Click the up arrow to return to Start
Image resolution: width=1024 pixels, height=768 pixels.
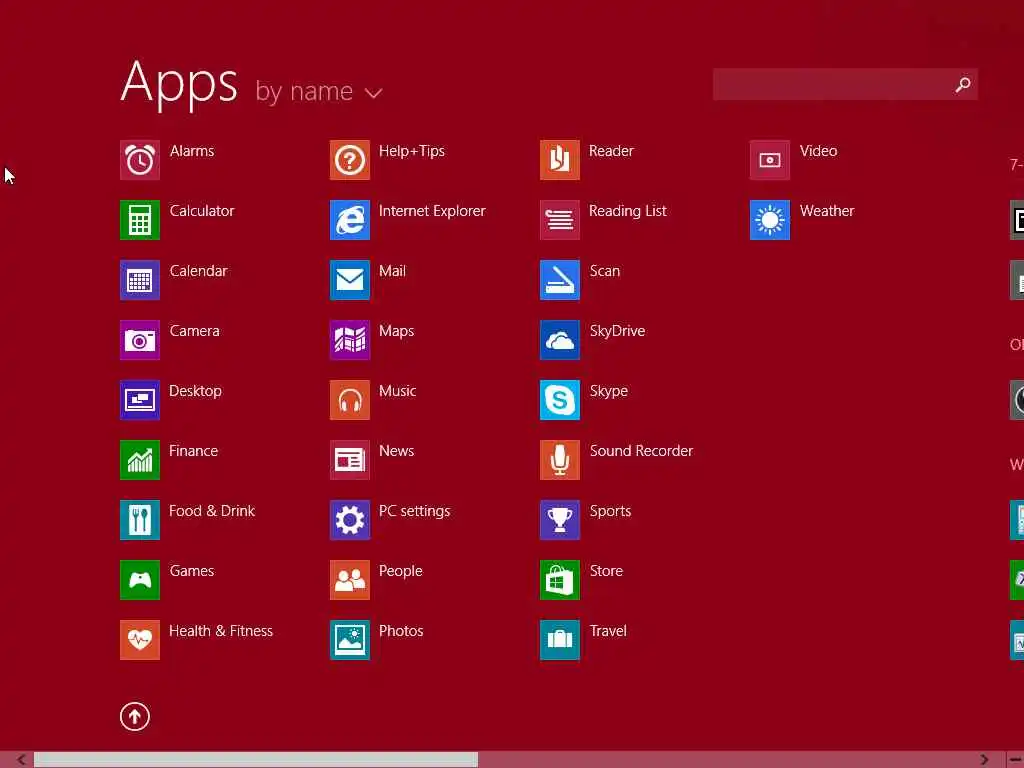tap(135, 716)
